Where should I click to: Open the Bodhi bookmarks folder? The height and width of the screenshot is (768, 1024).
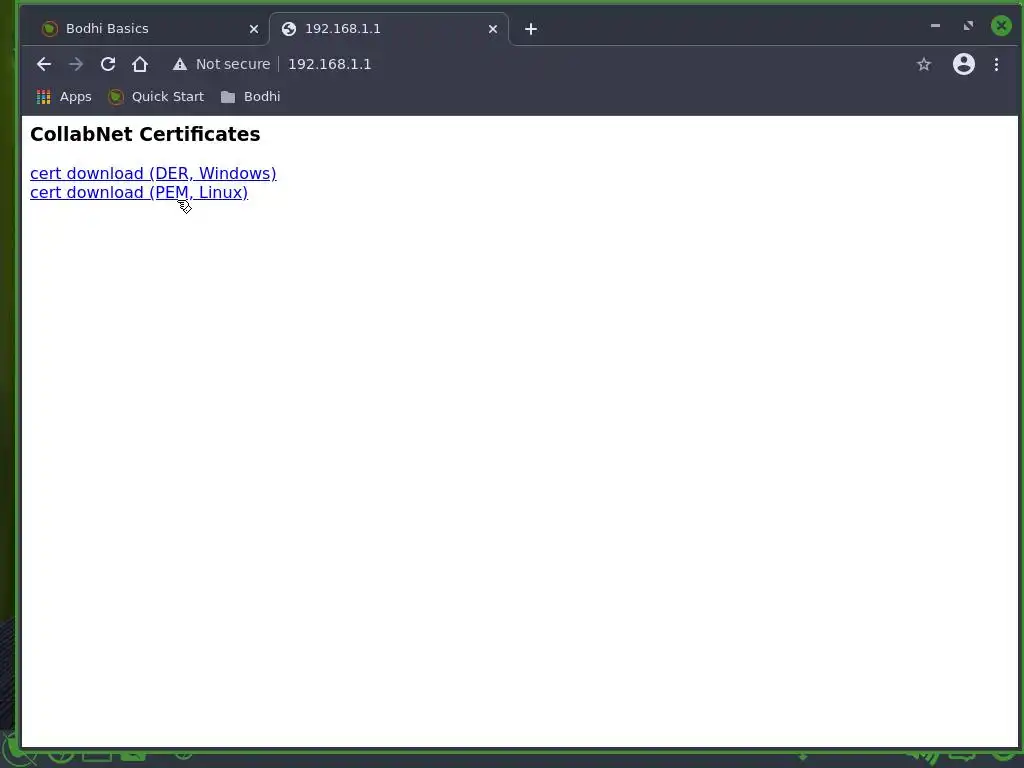[x=251, y=97]
